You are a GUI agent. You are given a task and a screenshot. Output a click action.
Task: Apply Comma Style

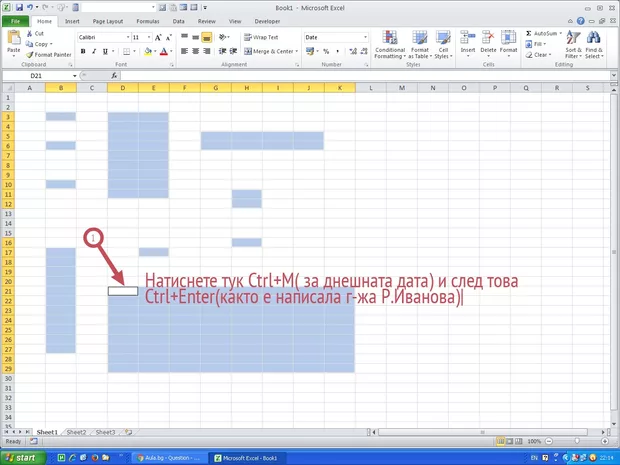click(337, 51)
